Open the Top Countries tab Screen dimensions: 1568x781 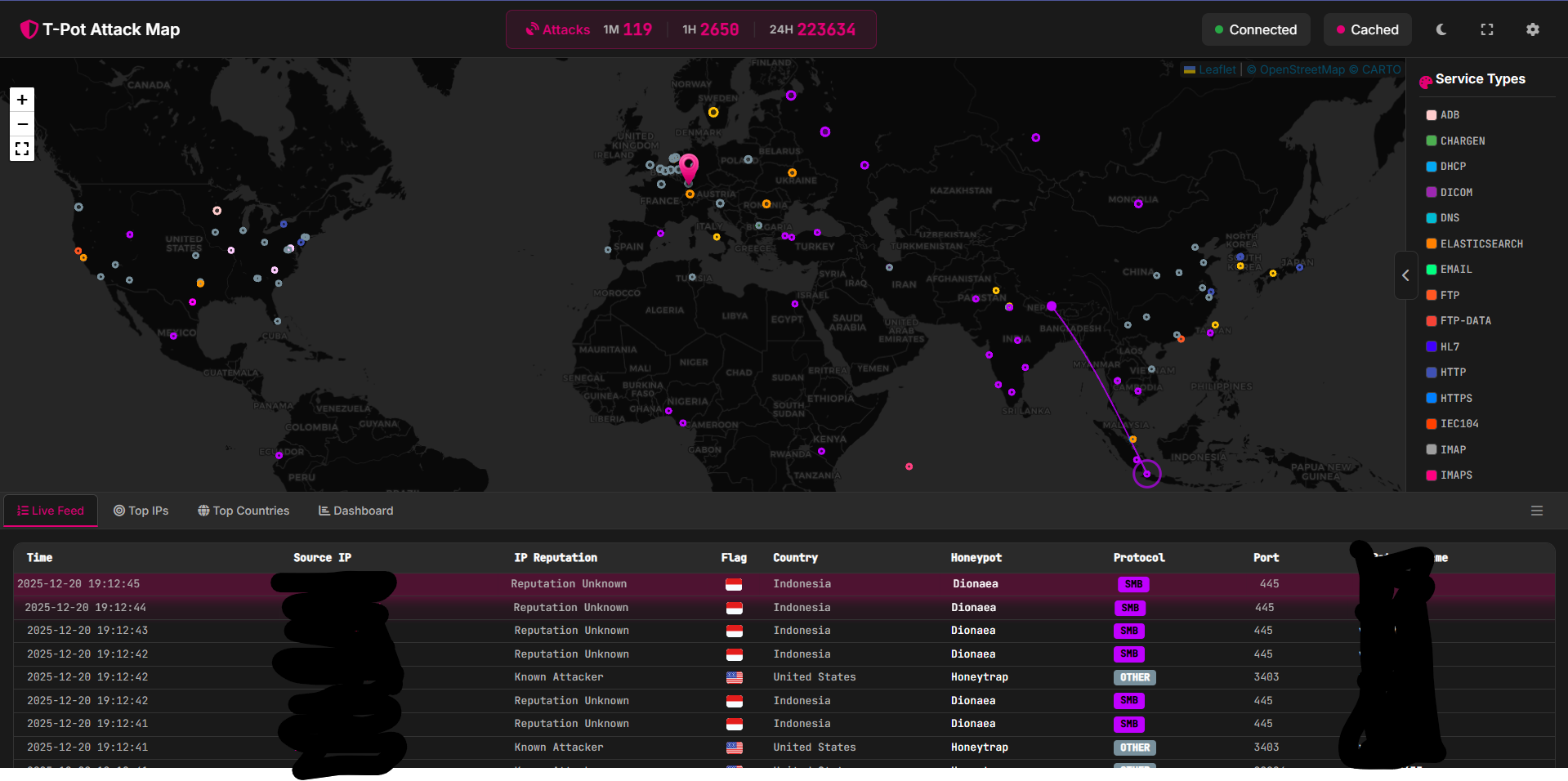coord(243,511)
